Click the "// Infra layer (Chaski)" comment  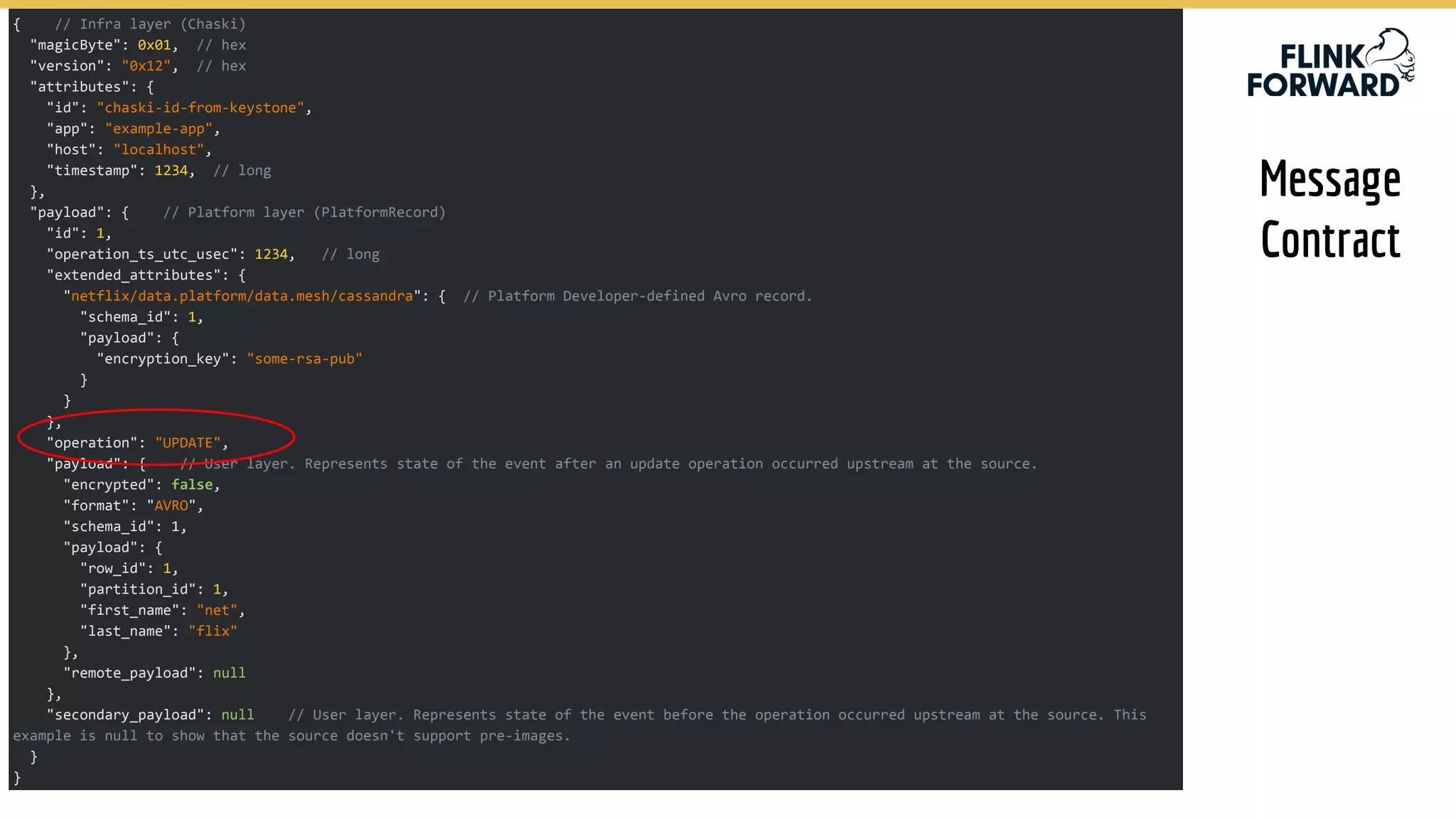pyautogui.click(x=150, y=24)
